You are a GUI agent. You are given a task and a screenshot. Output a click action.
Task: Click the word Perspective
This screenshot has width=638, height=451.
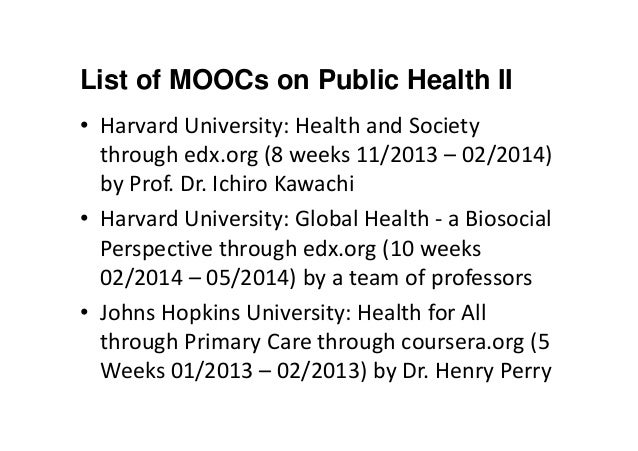pyautogui.click(x=151, y=249)
